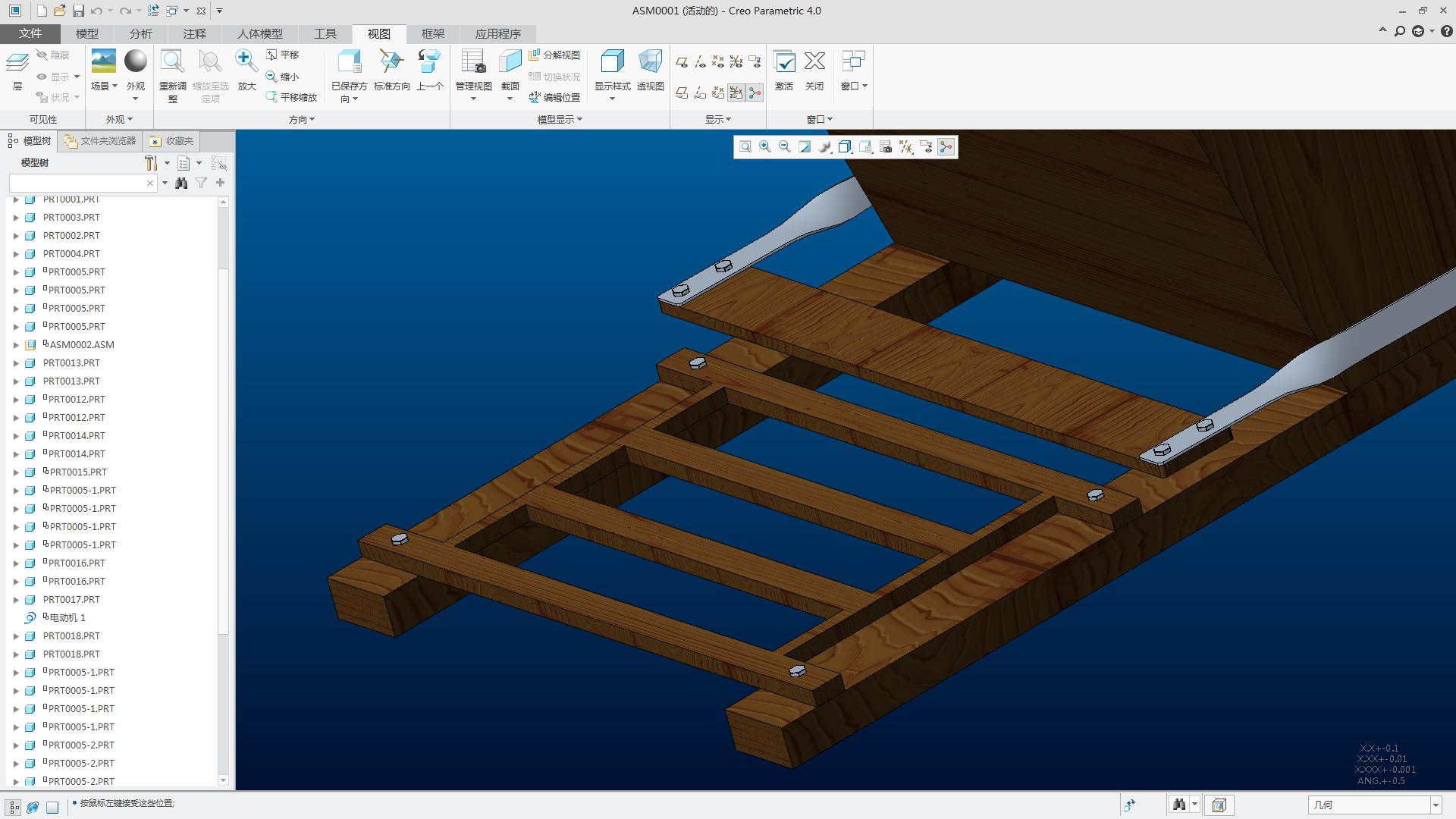
Task: Toggle coordinate system display in ribbon 显示 group
Action: [x=736, y=61]
